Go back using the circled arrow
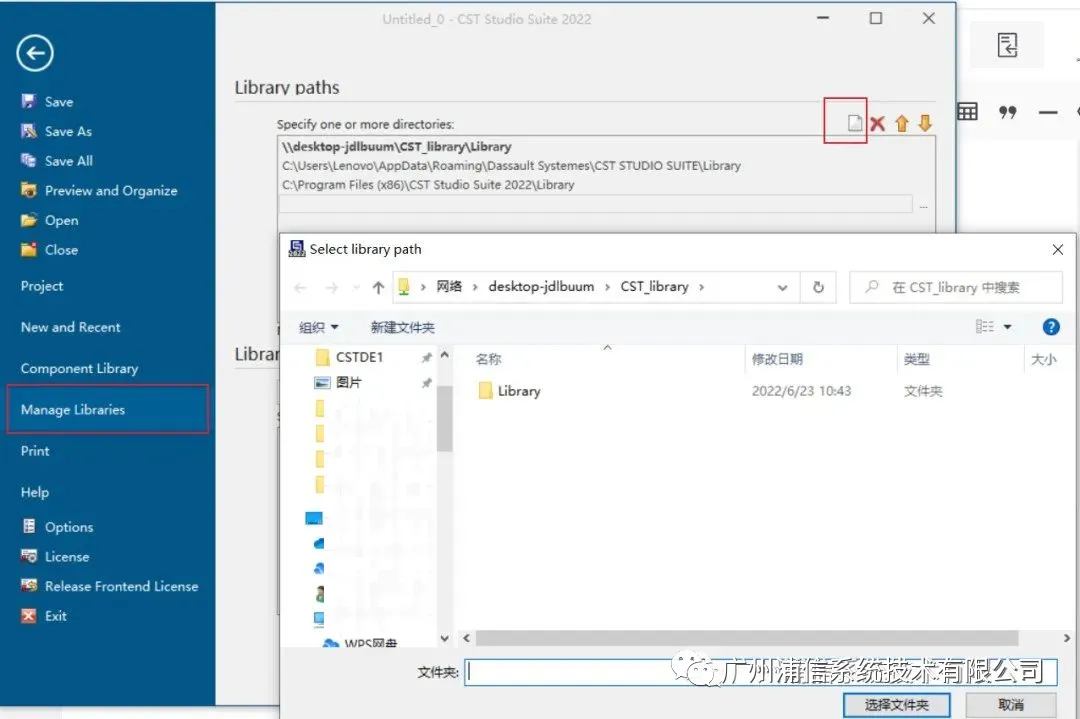This screenshot has width=1080, height=719. [35, 53]
